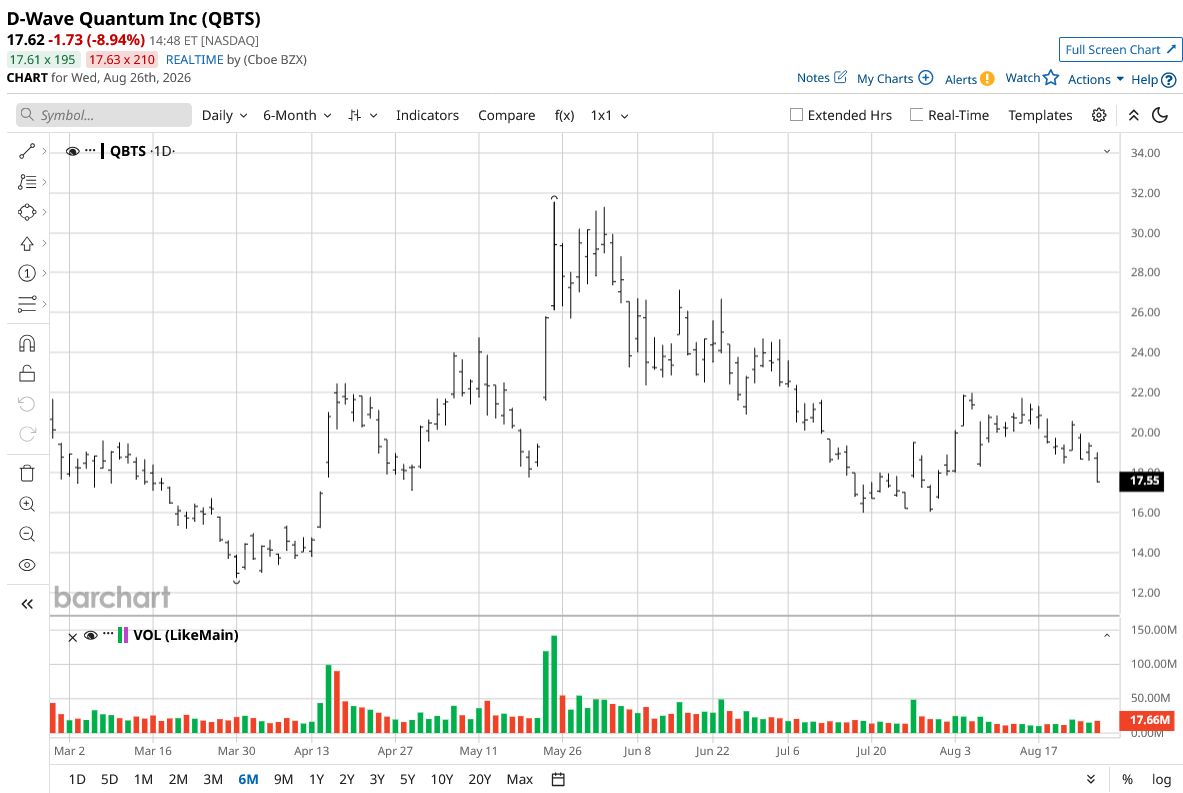Viewport: 1183px width, 793px height.
Task: Open My Charts link
Action: tap(895, 78)
